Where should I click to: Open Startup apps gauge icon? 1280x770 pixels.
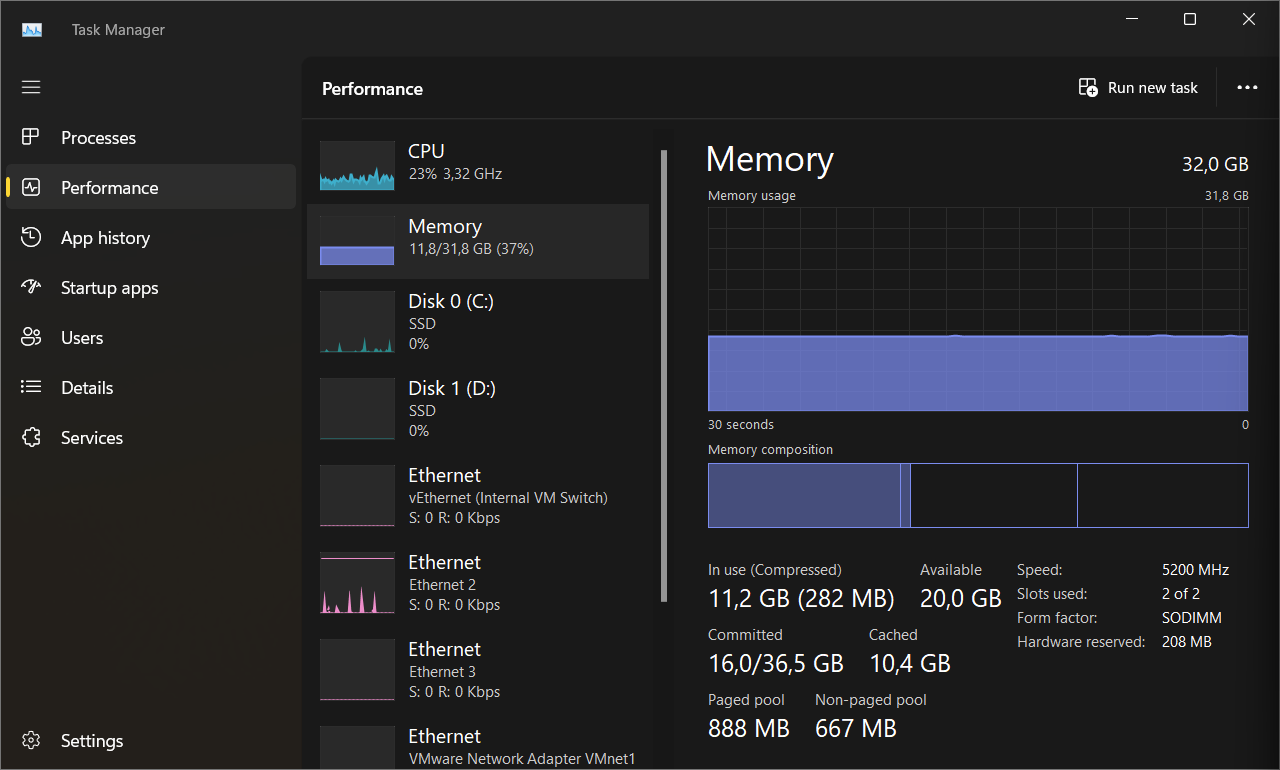click(31, 288)
